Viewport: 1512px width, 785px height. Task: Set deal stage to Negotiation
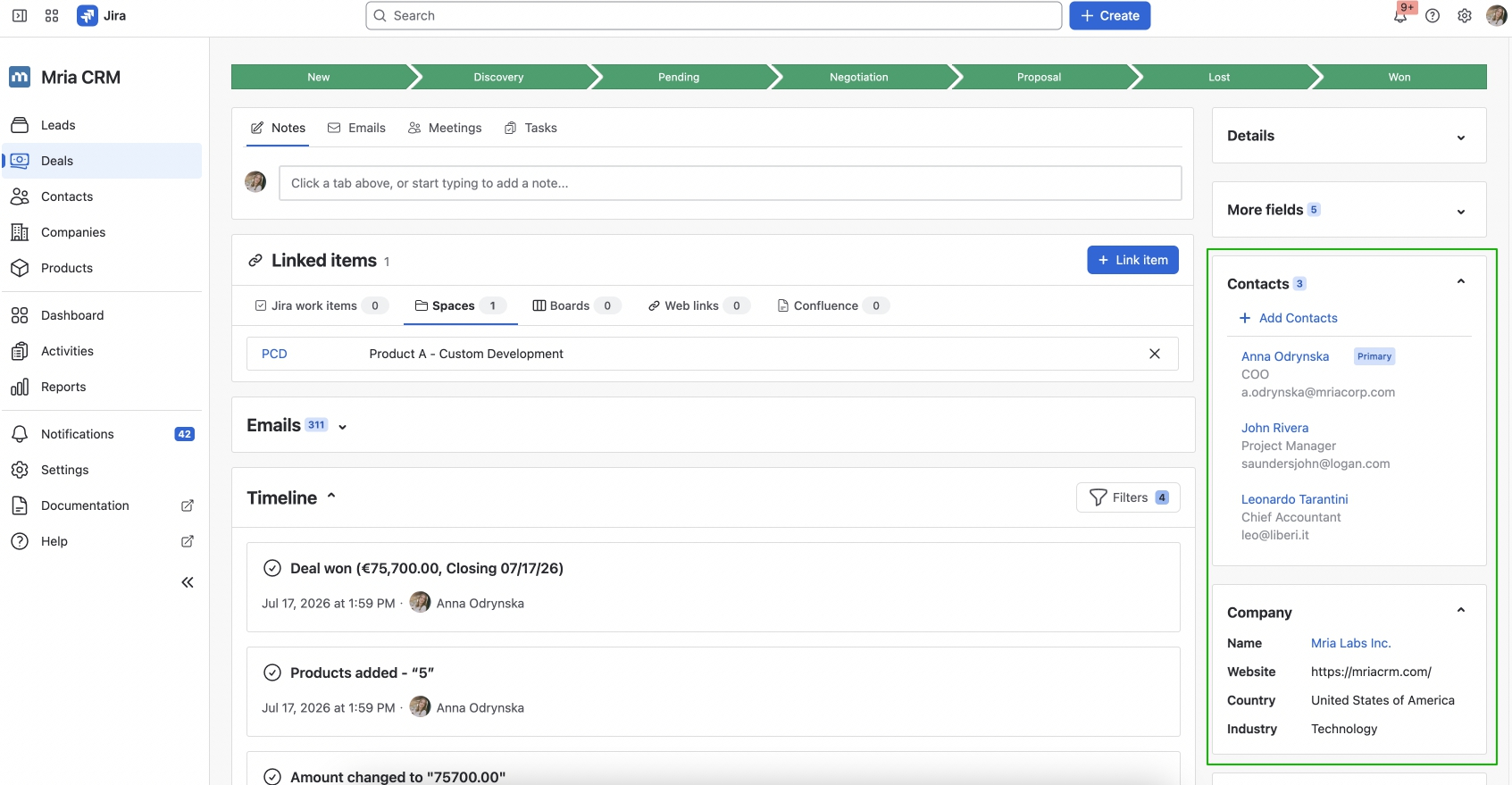point(859,77)
